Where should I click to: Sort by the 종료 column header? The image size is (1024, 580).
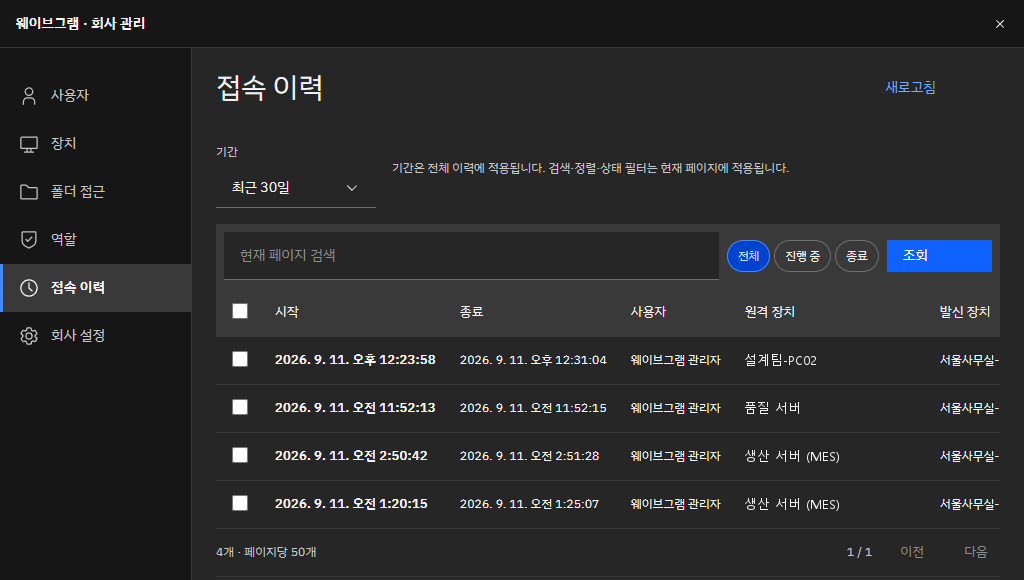point(472,312)
